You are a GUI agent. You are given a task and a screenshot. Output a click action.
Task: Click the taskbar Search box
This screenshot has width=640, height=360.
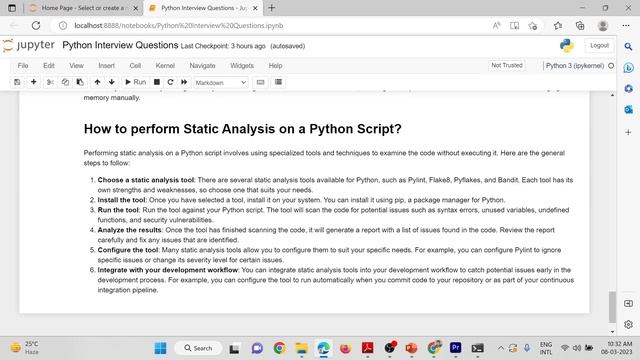point(198,348)
